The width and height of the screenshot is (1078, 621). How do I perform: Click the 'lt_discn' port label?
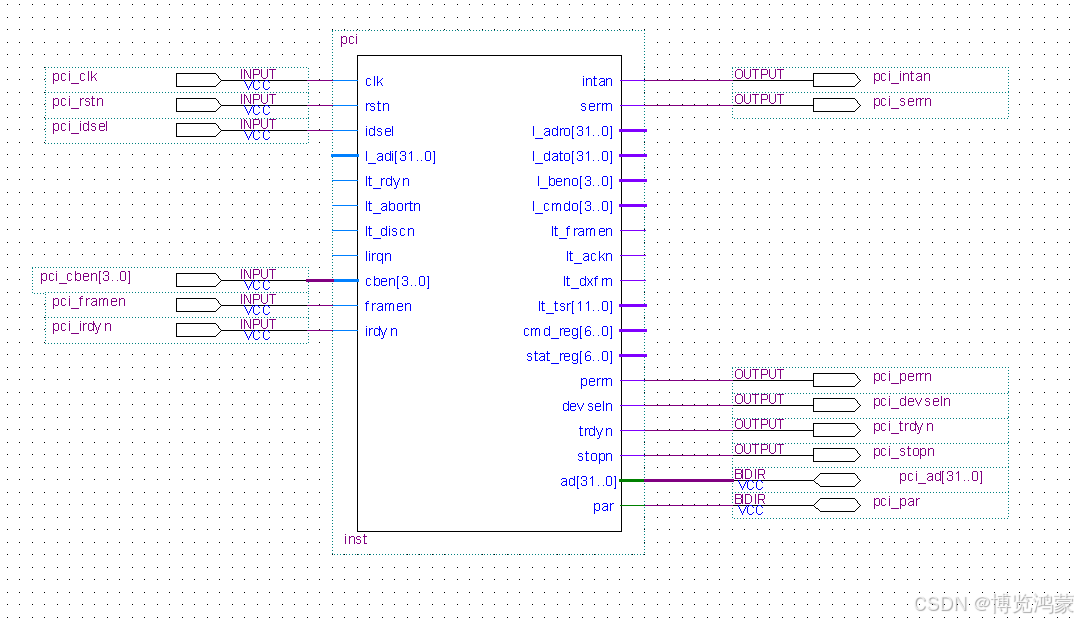(x=390, y=231)
